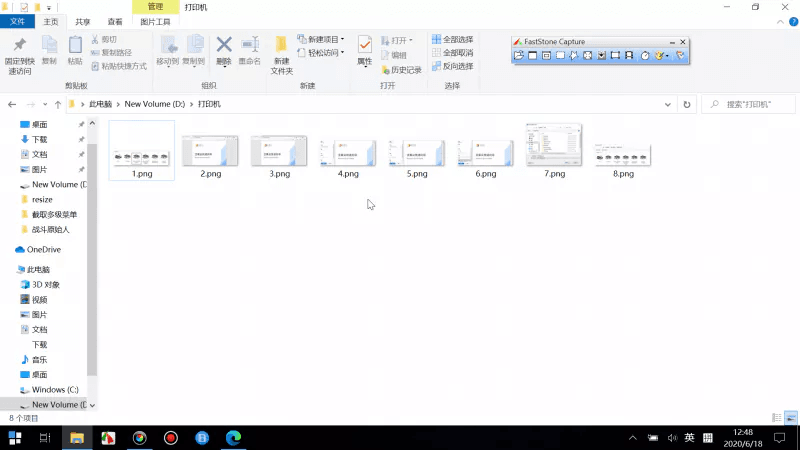Open the Explorer help icon
The height and width of the screenshot is (450, 800).
[793, 21]
